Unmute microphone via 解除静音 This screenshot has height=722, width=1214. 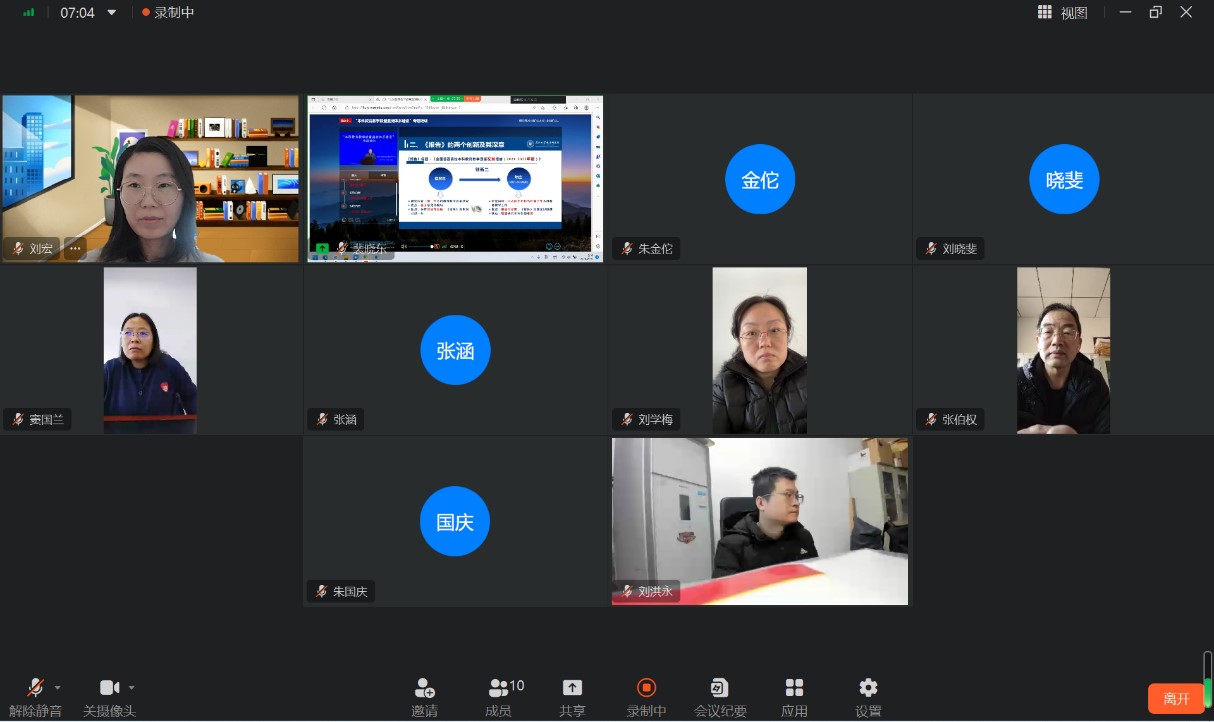pyautogui.click(x=35, y=688)
